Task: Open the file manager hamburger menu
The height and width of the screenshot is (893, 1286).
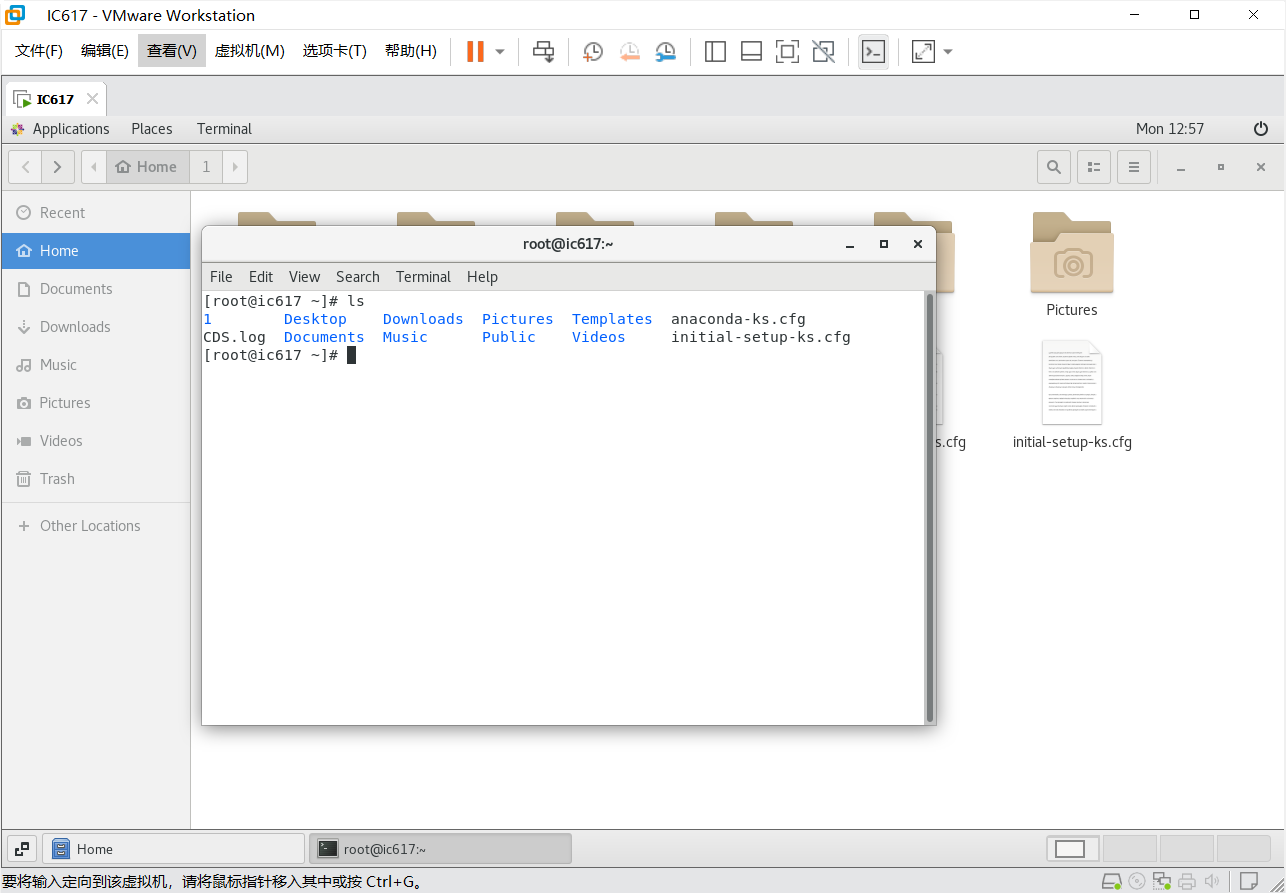Action: pos(1134,167)
